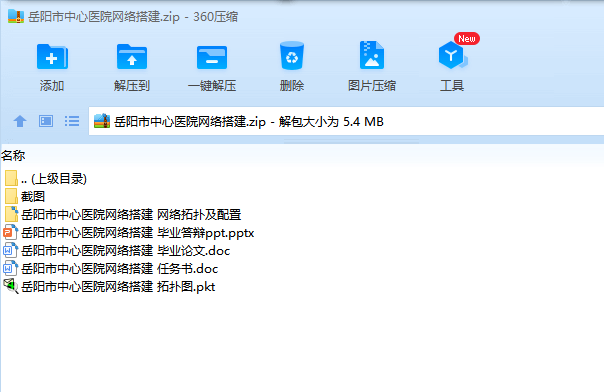Screen dimensions: 604x392
Task: Select the .. (上级目录) parent folder entry
Action: pos(46,179)
